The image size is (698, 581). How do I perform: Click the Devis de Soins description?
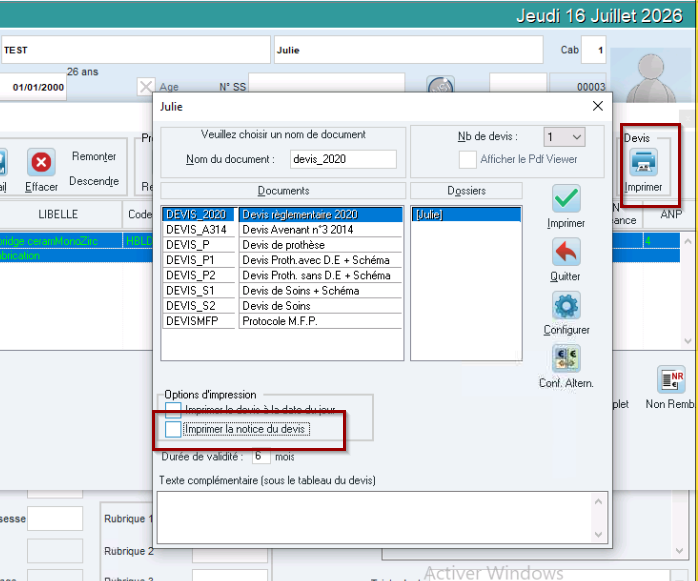pos(321,306)
